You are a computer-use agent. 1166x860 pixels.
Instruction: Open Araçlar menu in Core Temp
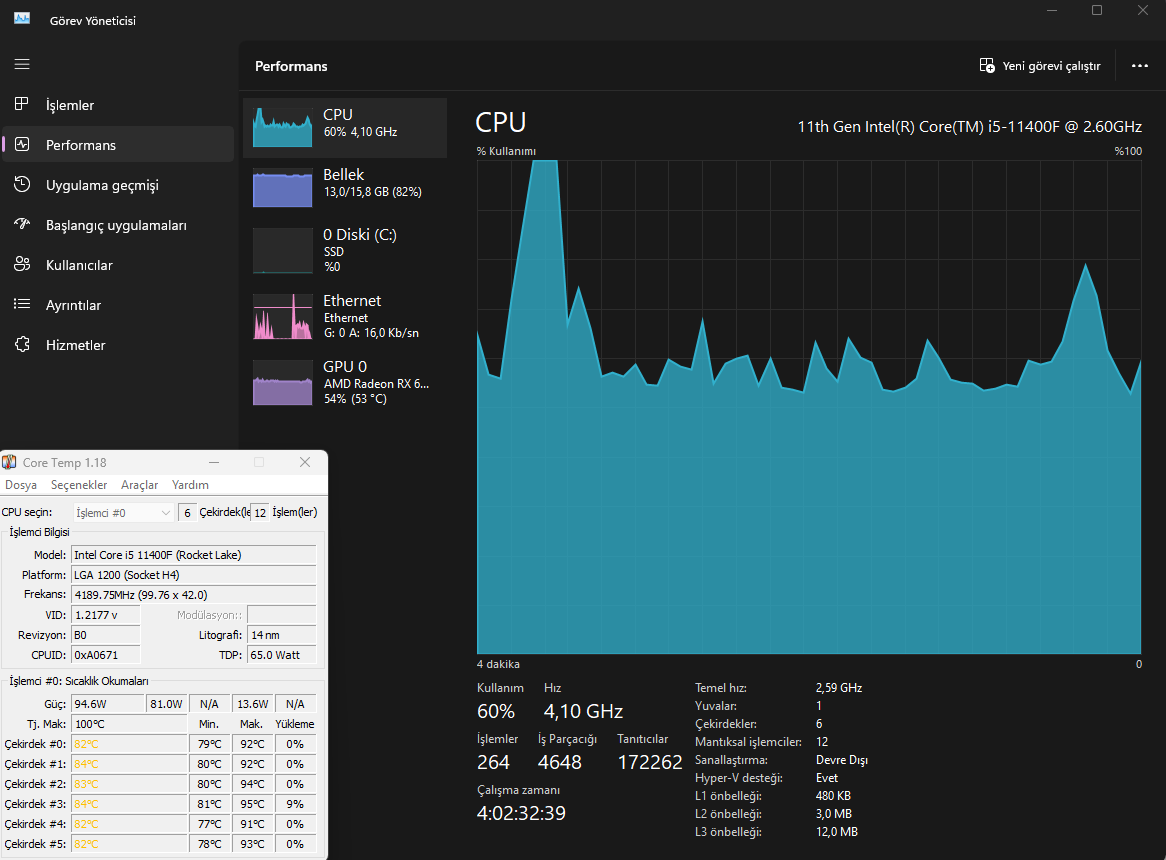pos(140,485)
